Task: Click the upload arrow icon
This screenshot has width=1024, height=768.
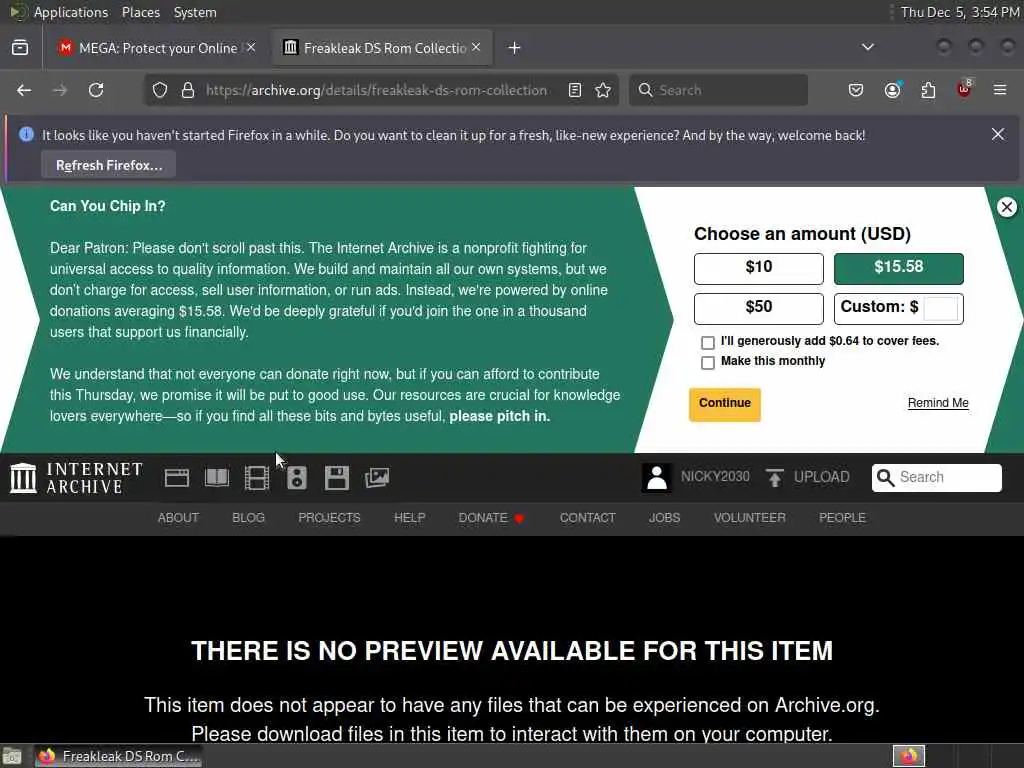Action: click(775, 477)
